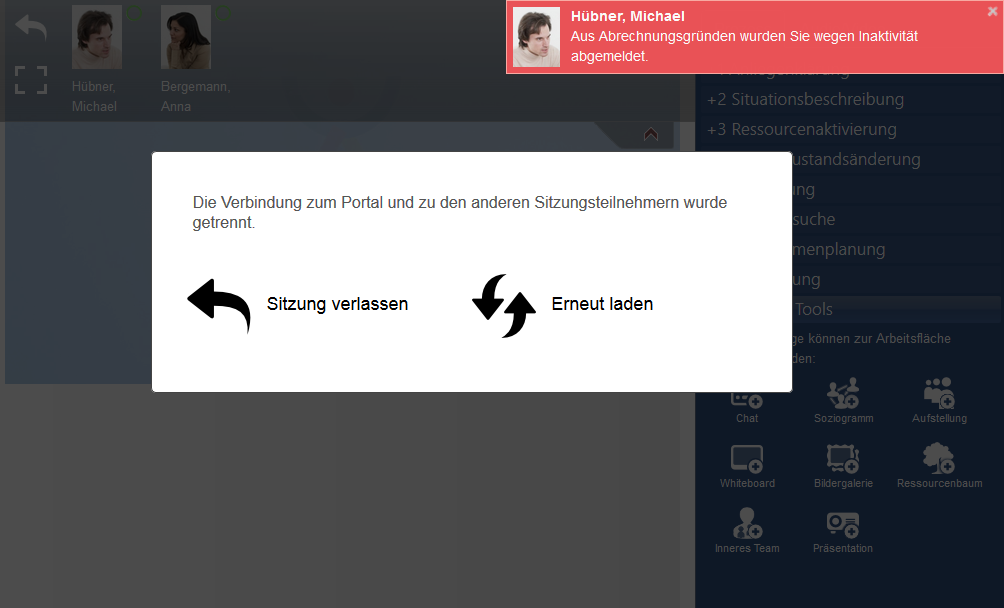
Task: Click the 'Aus Abrechnungsgründen' logout message text
Action: [x=744, y=46]
